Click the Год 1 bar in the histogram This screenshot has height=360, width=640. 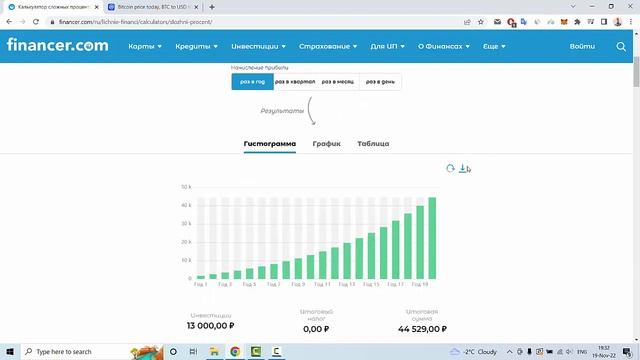click(x=201, y=277)
